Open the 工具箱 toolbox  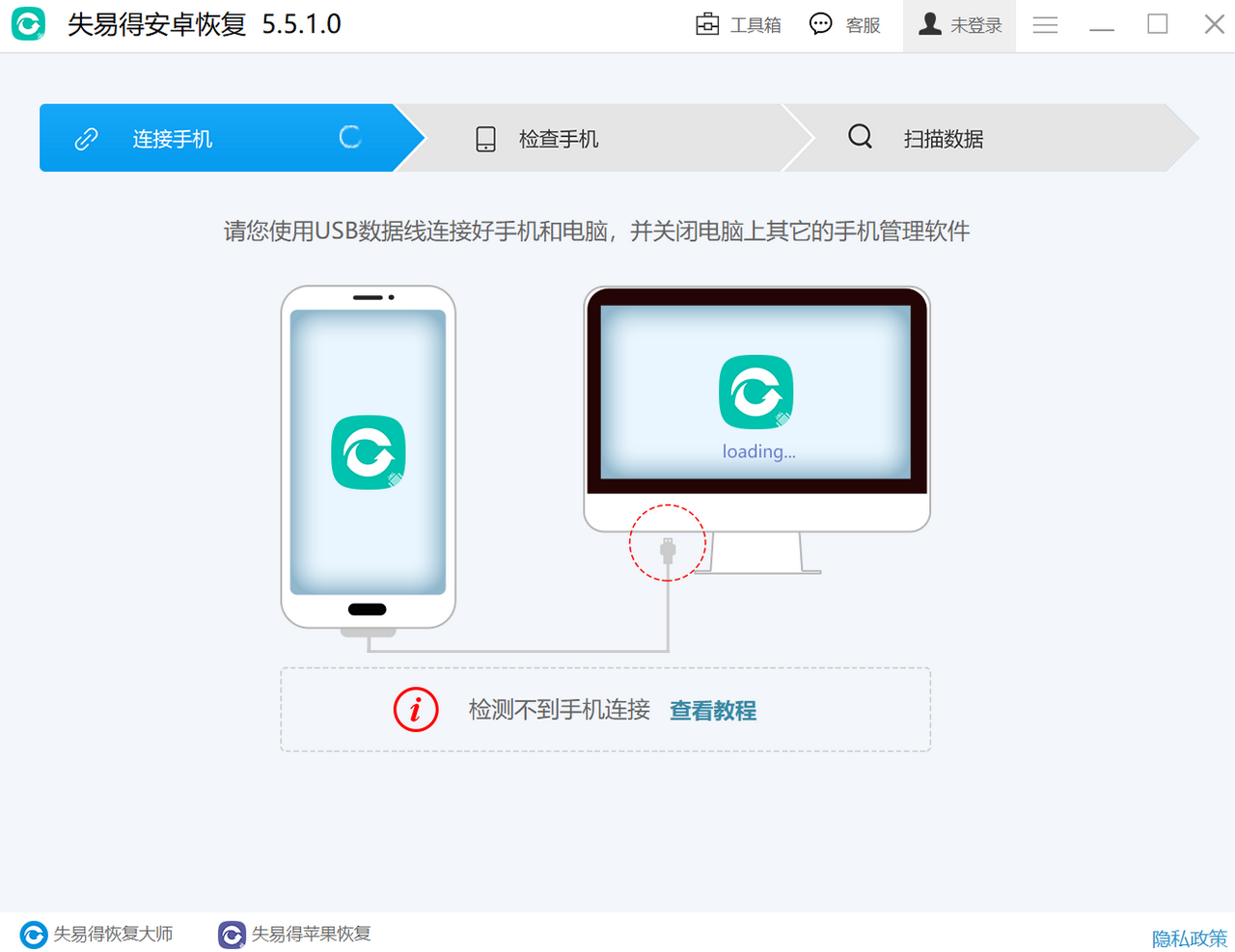[x=738, y=24]
